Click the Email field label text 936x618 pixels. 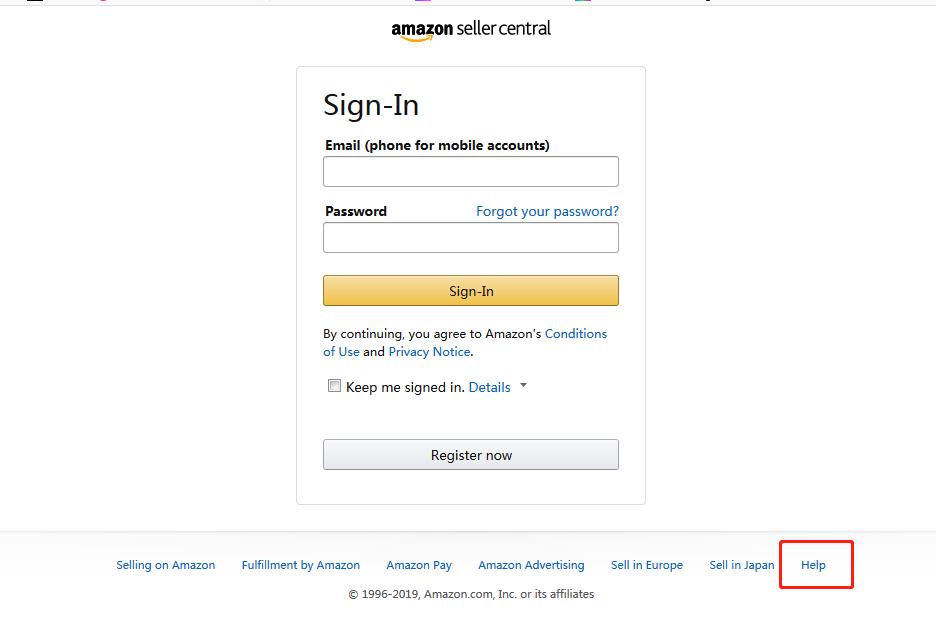coord(437,145)
